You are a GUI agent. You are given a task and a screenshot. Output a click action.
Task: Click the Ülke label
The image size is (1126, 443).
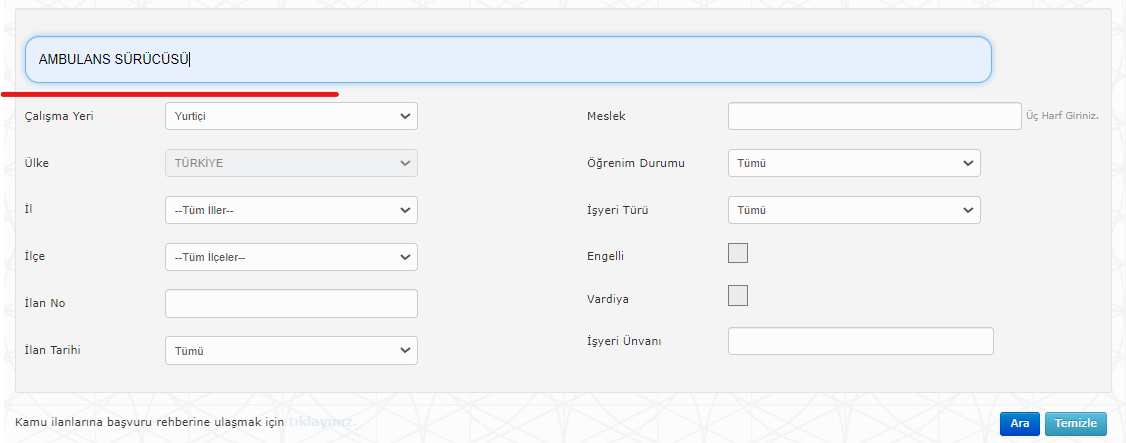(x=37, y=163)
